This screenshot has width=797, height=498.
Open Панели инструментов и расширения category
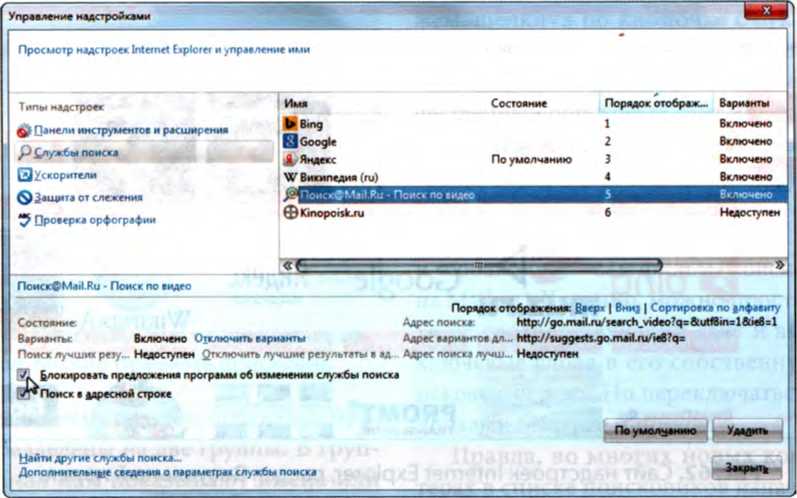click(x=130, y=130)
